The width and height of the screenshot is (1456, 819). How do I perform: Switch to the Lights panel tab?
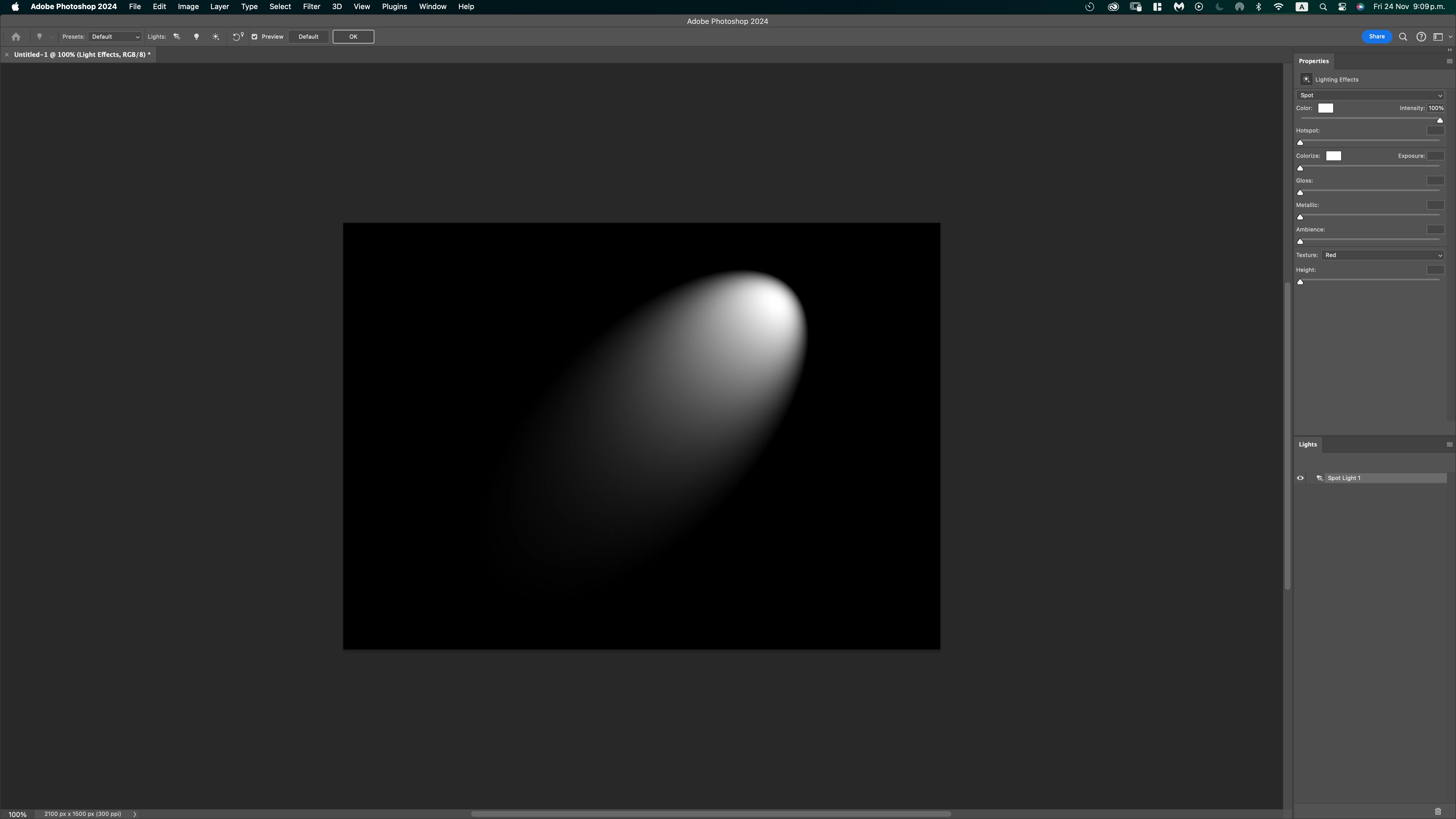[x=1307, y=444]
